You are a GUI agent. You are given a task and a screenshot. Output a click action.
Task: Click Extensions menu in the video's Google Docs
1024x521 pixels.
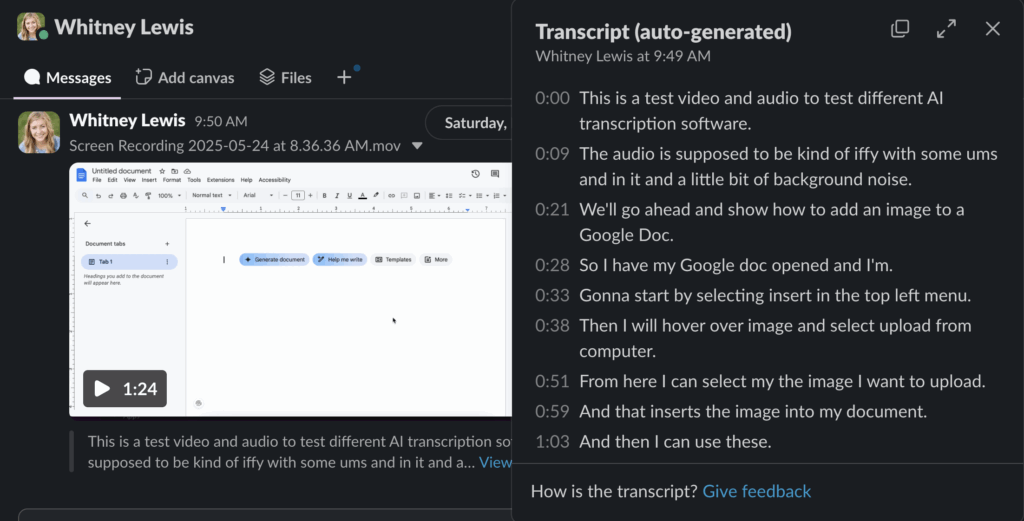pos(220,180)
